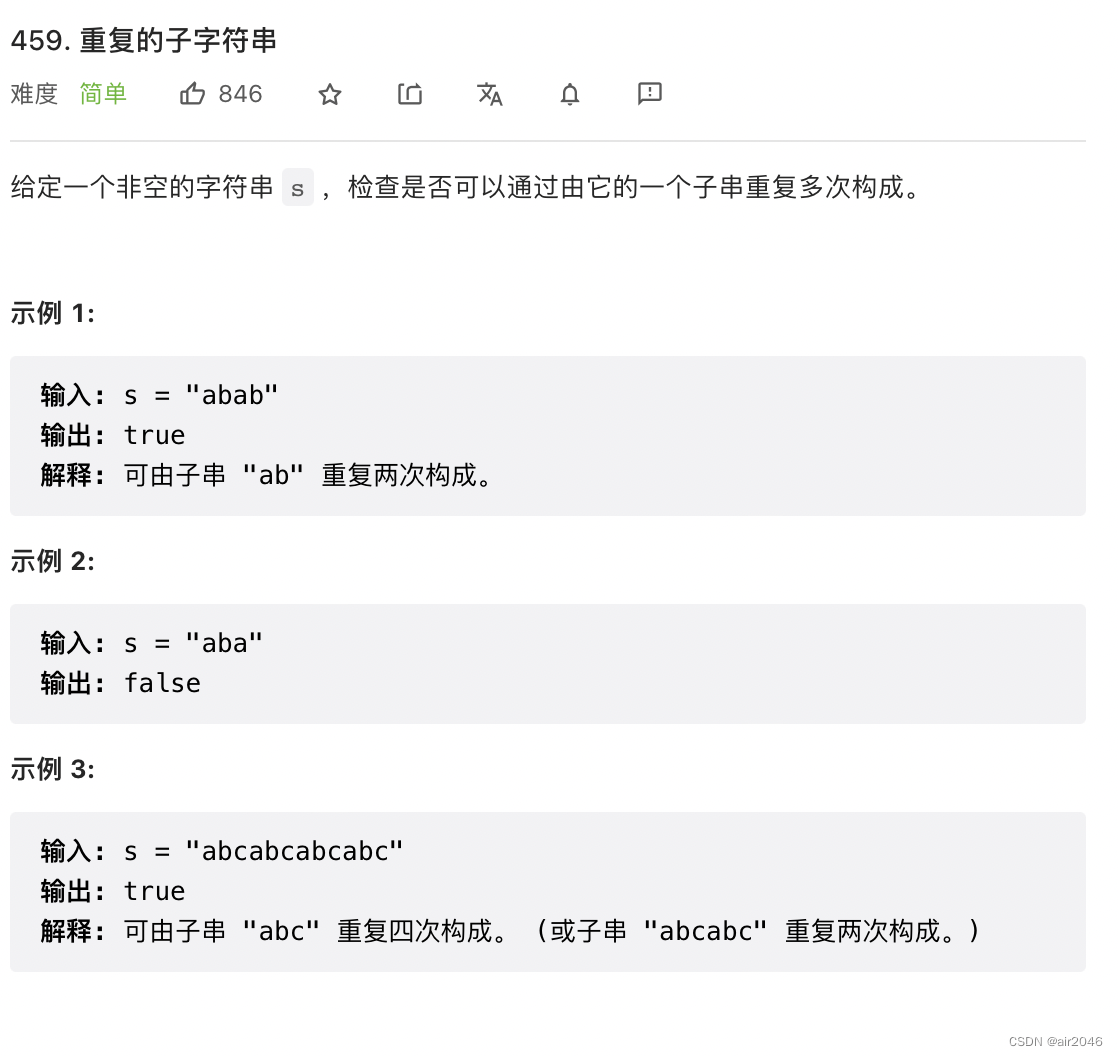Open the share options icon
The image size is (1118, 1056).
pos(409,93)
